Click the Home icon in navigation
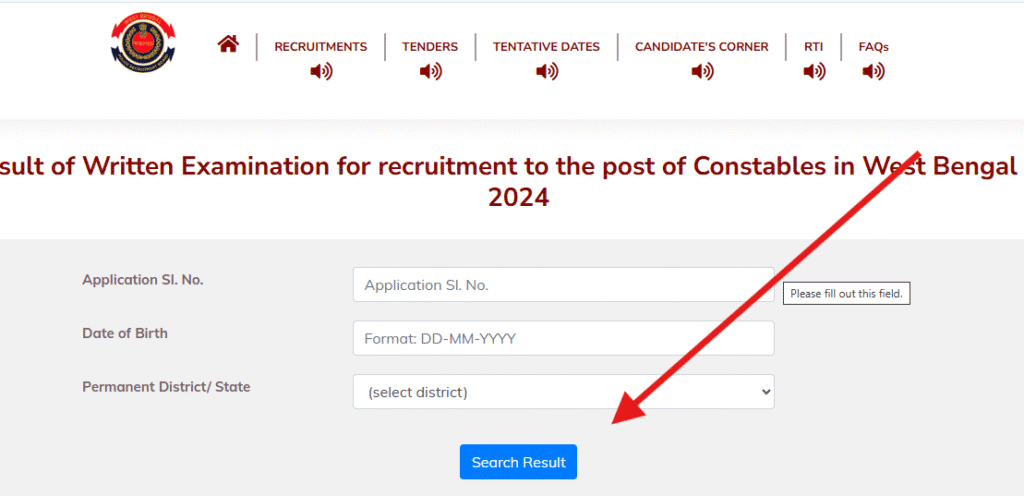1024x496 pixels. 228,44
